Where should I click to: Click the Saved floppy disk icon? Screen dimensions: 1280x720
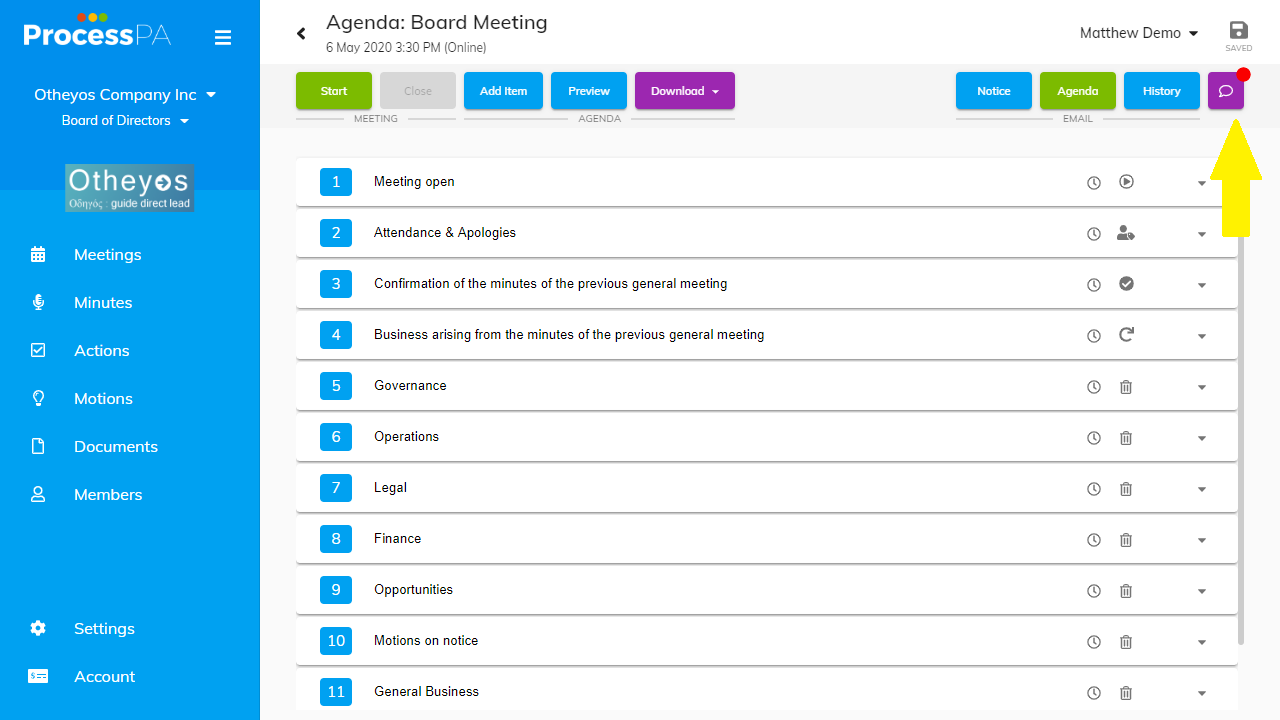pos(1238,31)
